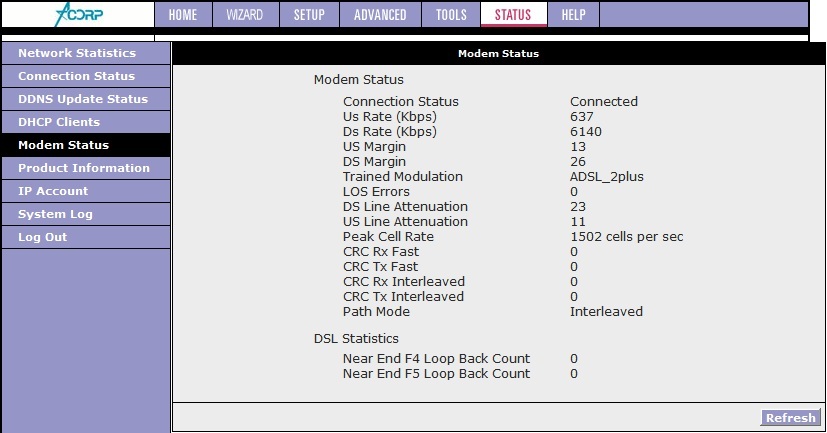Click the 'Path Mode' label

(377, 312)
